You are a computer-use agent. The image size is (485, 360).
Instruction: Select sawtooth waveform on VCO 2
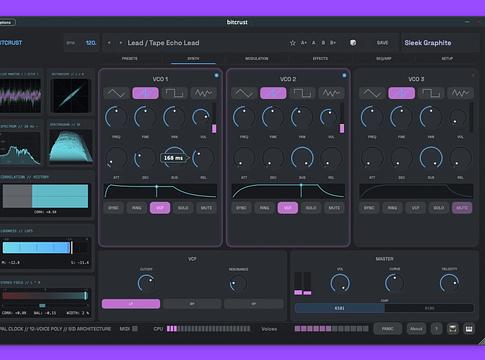[273, 93]
